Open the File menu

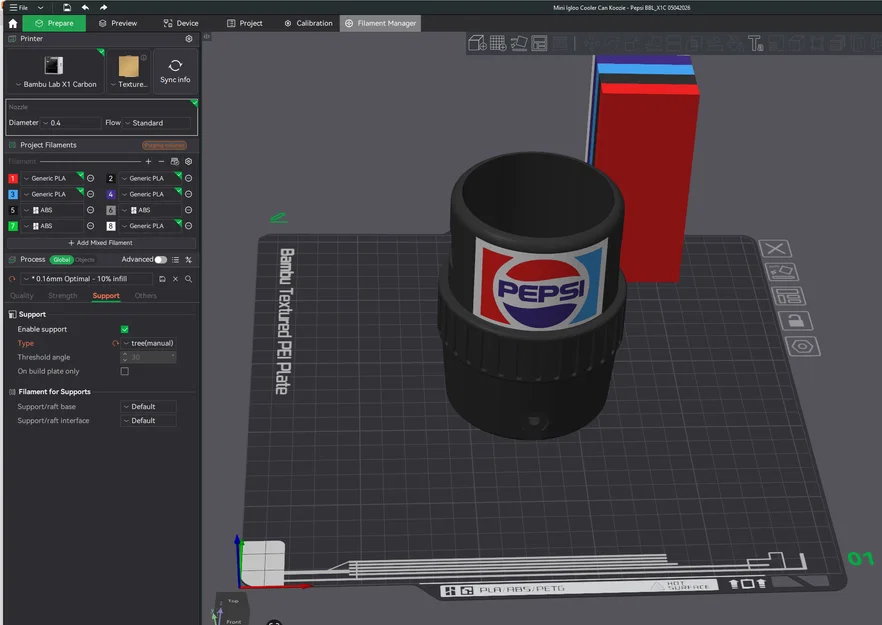click(x=19, y=7)
